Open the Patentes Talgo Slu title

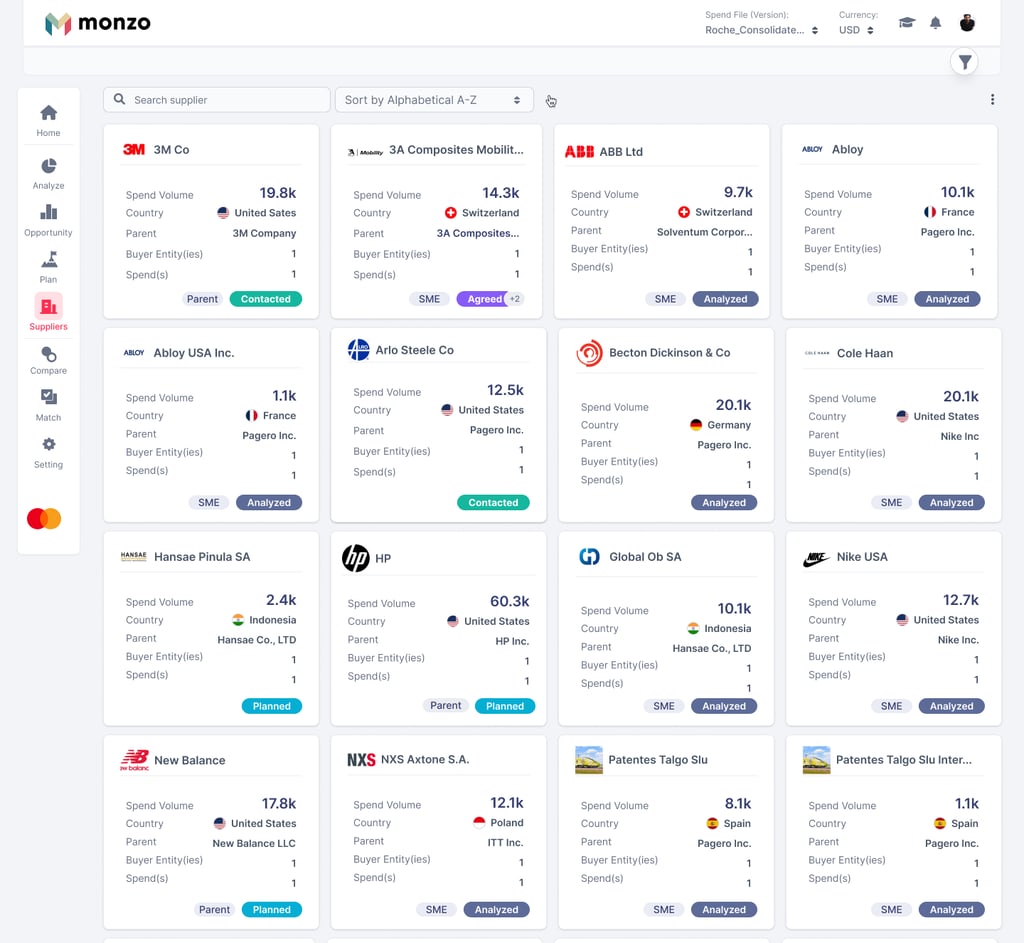(x=658, y=760)
